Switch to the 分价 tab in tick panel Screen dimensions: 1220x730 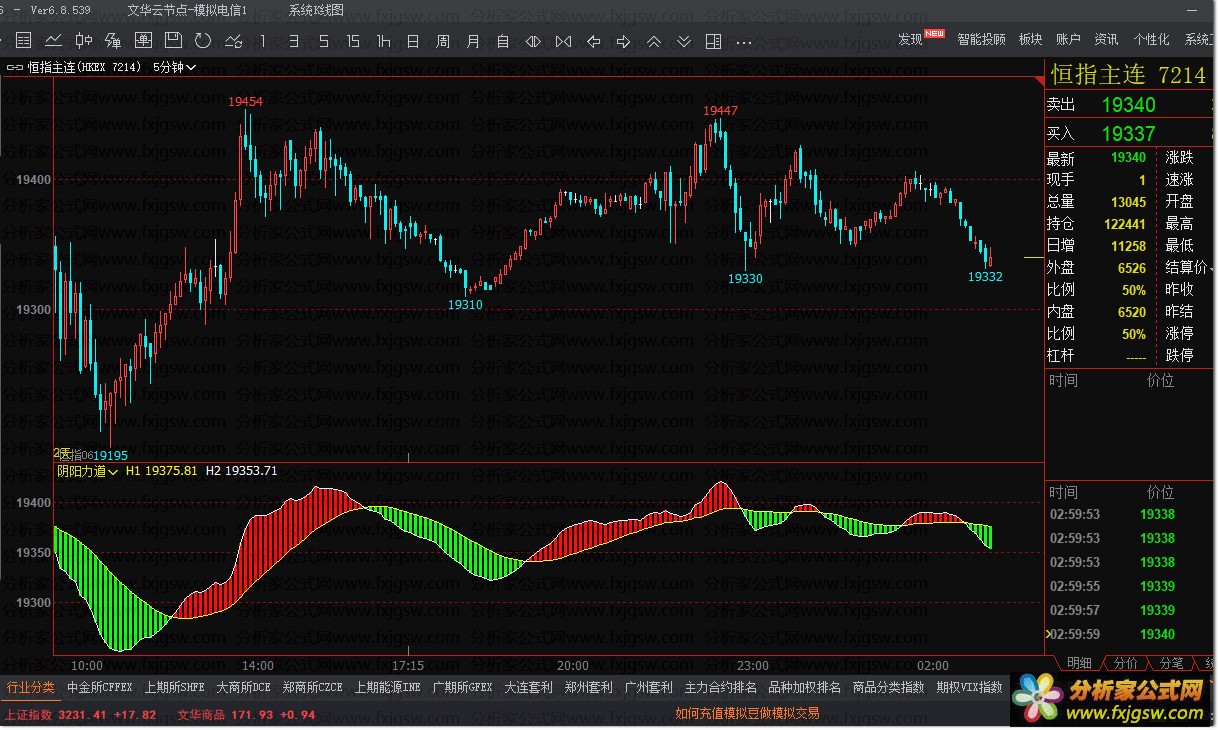tap(1125, 662)
